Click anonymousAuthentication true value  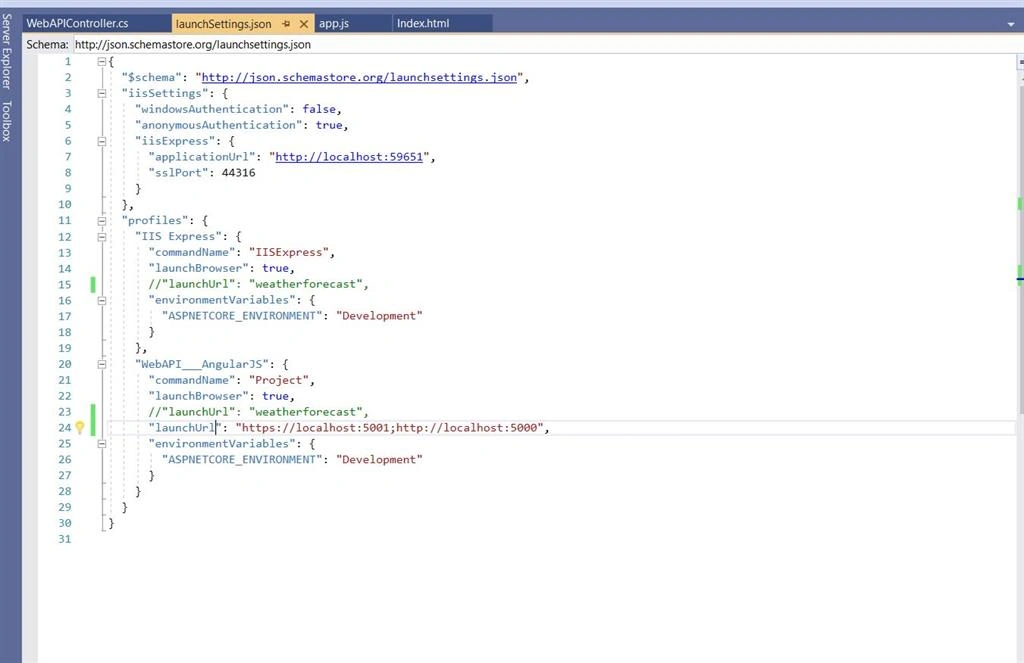point(329,125)
